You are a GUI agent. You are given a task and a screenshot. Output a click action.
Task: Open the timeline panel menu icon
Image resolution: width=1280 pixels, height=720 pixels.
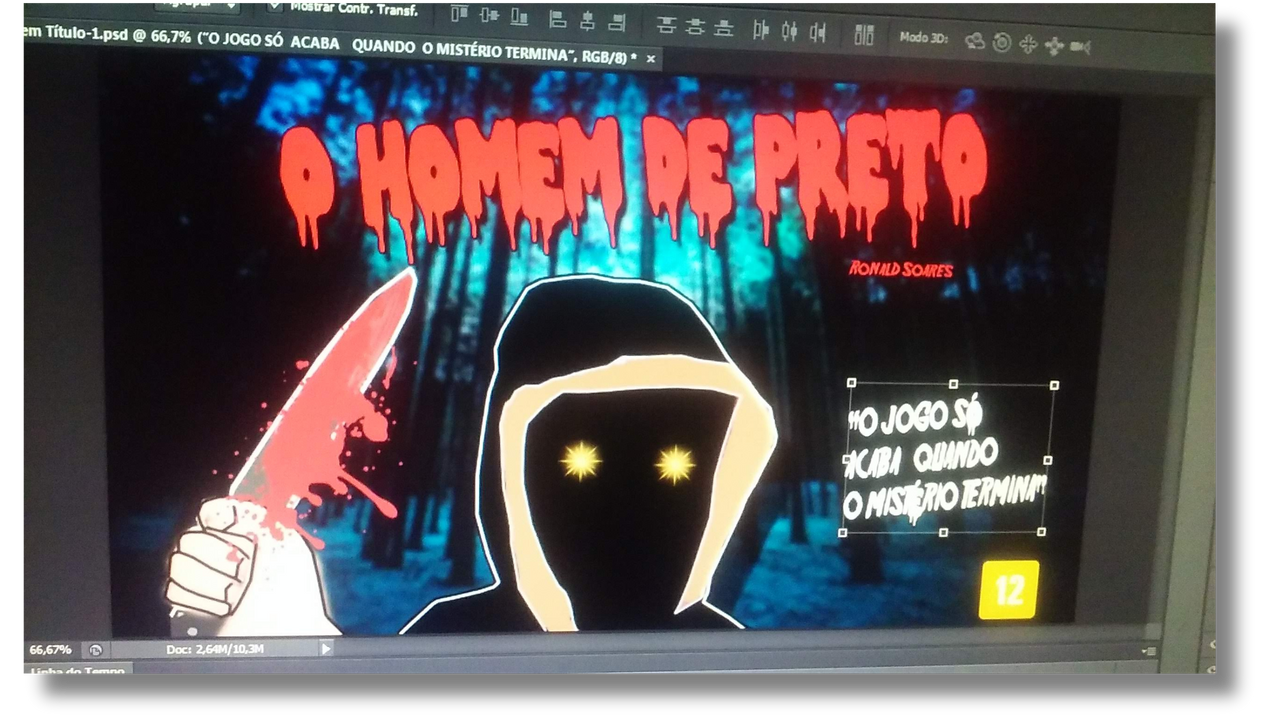(1149, 651)
